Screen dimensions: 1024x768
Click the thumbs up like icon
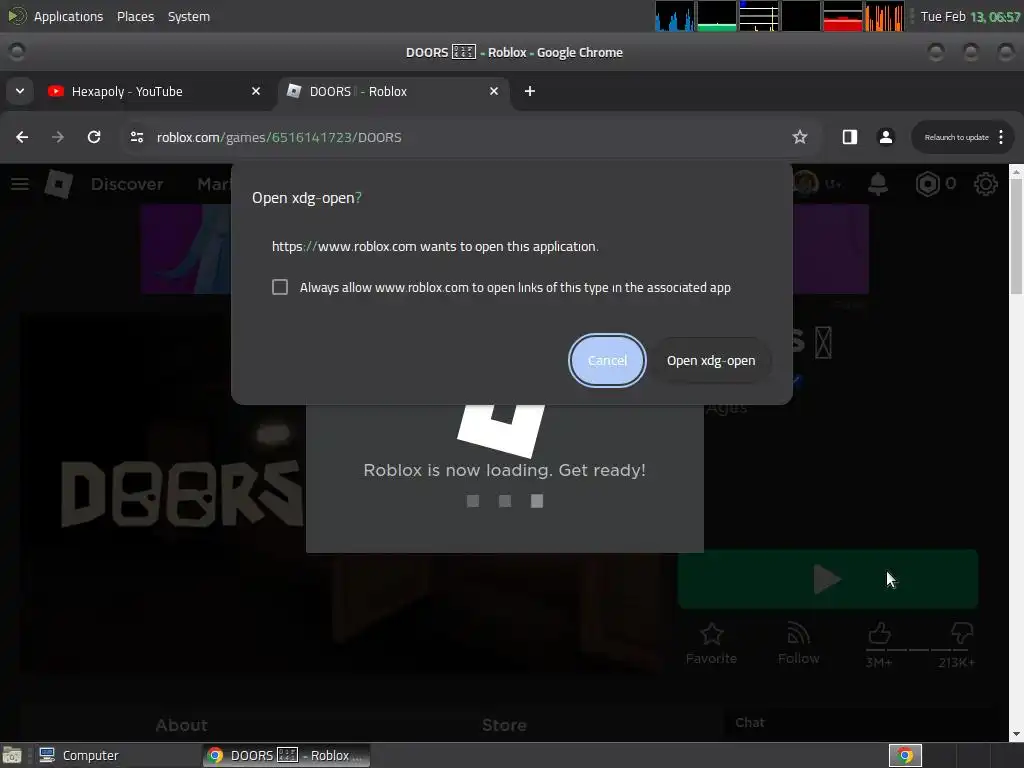coord(879,633)
